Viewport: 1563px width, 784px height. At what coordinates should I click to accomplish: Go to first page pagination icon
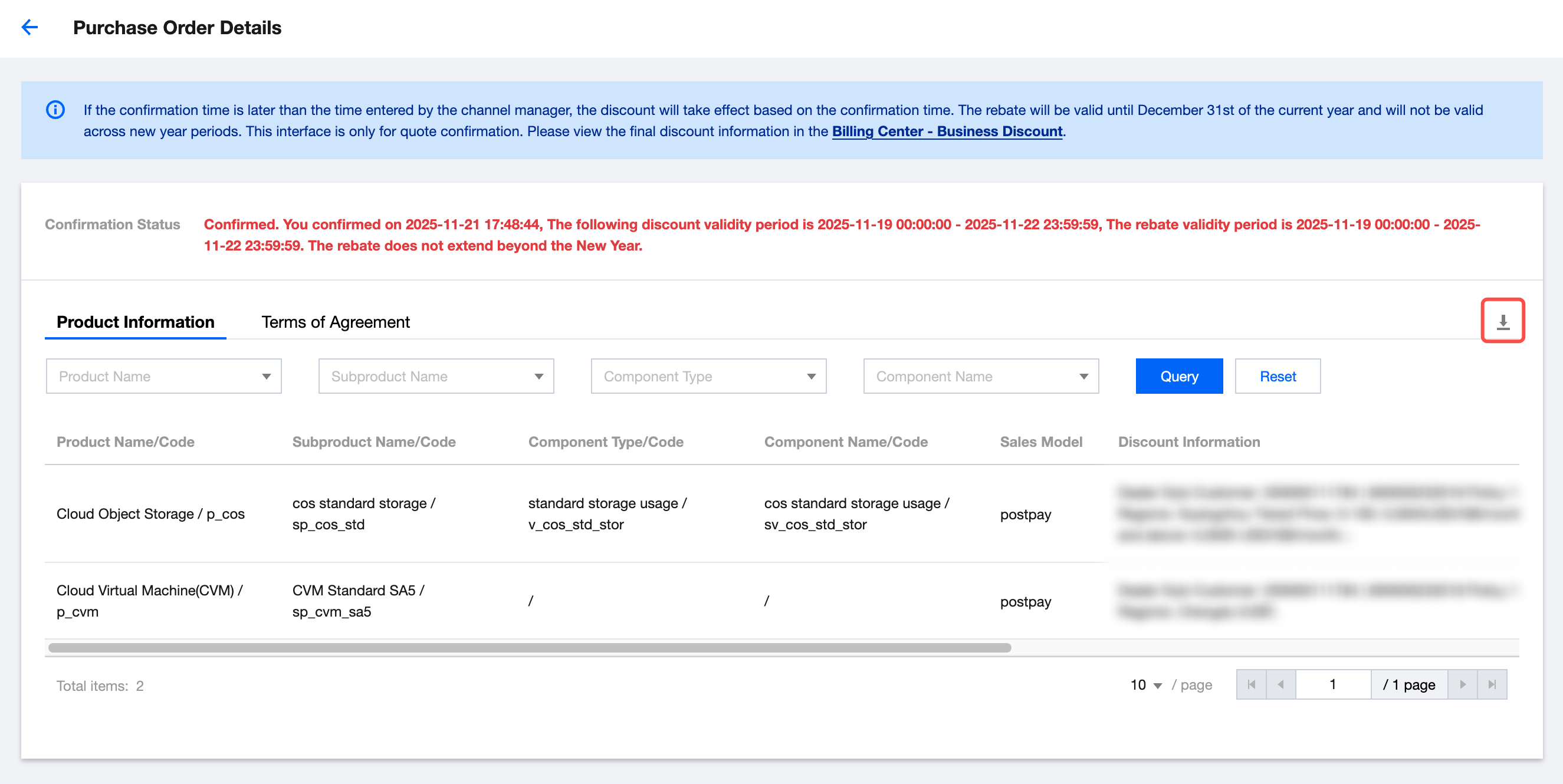pyautogui.click(x=1251, y=684)
